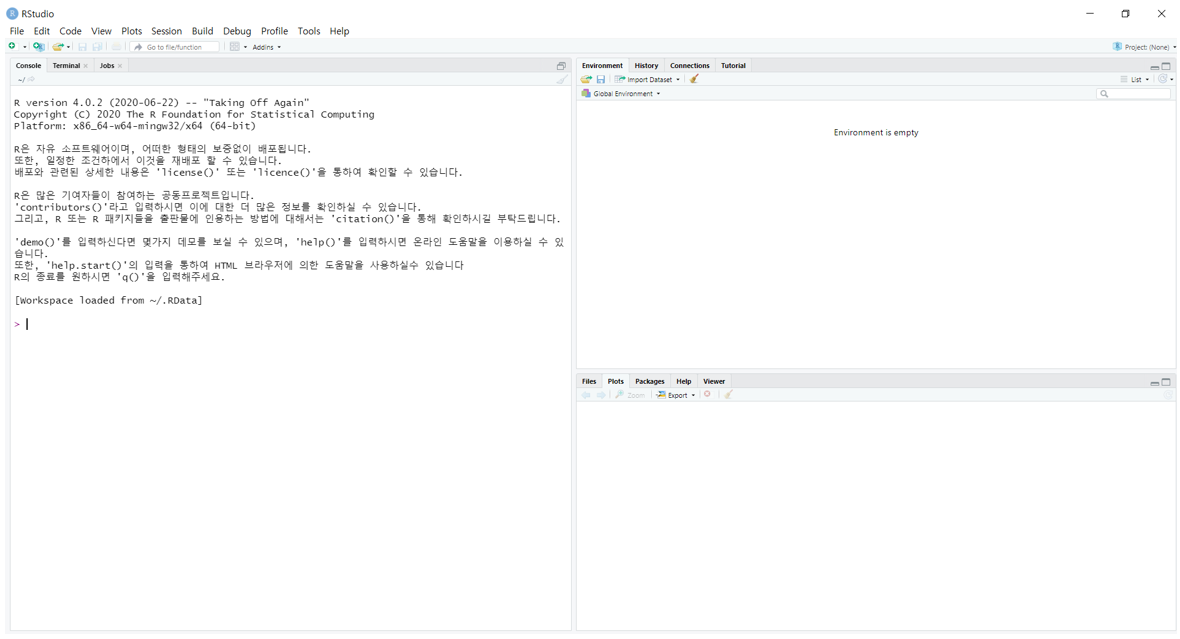
Task: Clear all plots using the red clear icon
Action: click(708, 394)
